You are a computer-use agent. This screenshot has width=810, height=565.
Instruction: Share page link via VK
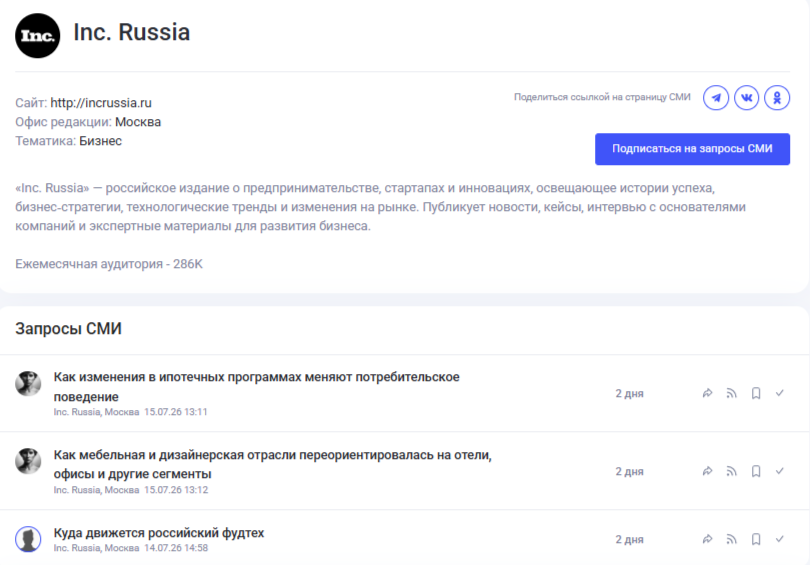[746, 98]
